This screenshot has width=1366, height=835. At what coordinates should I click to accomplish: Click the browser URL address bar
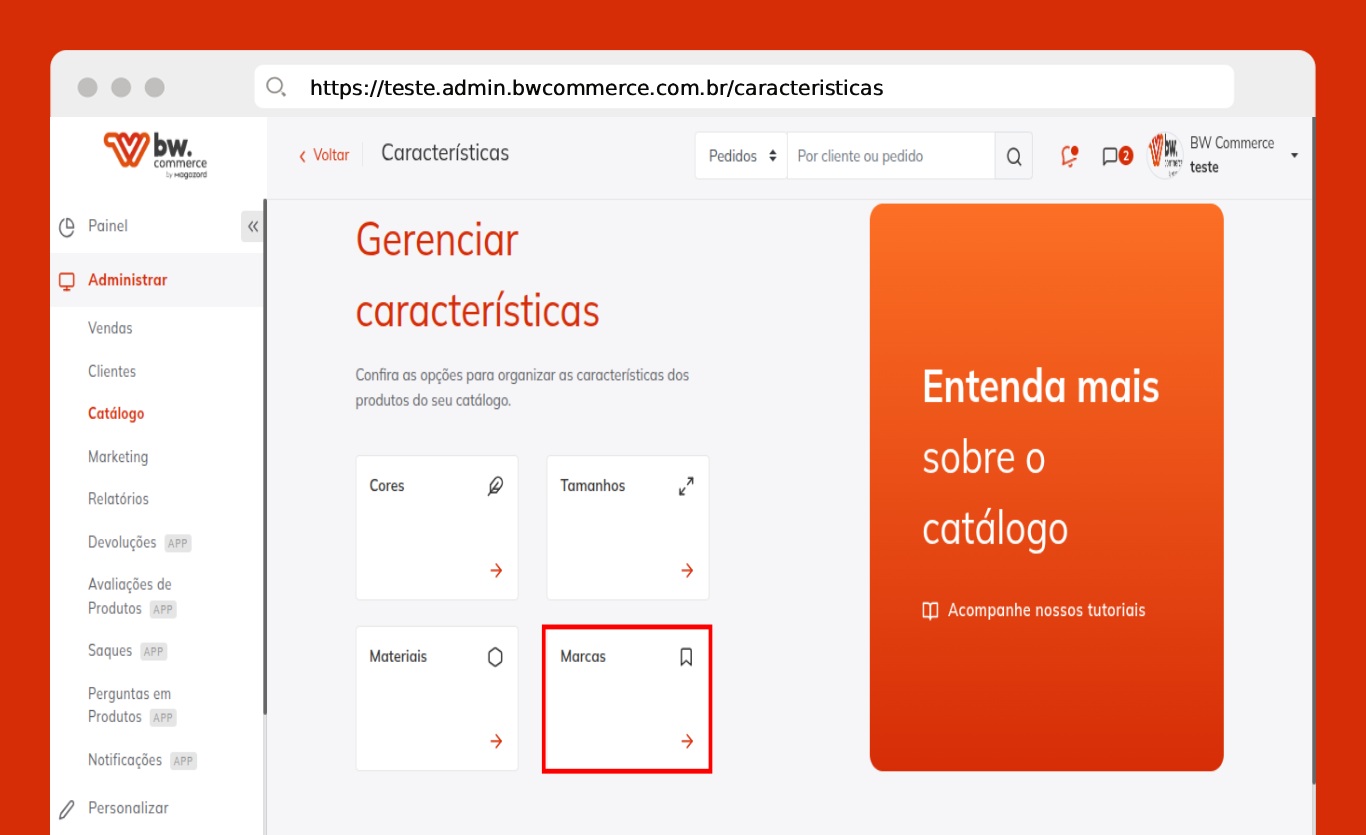[x=744, y=87]
